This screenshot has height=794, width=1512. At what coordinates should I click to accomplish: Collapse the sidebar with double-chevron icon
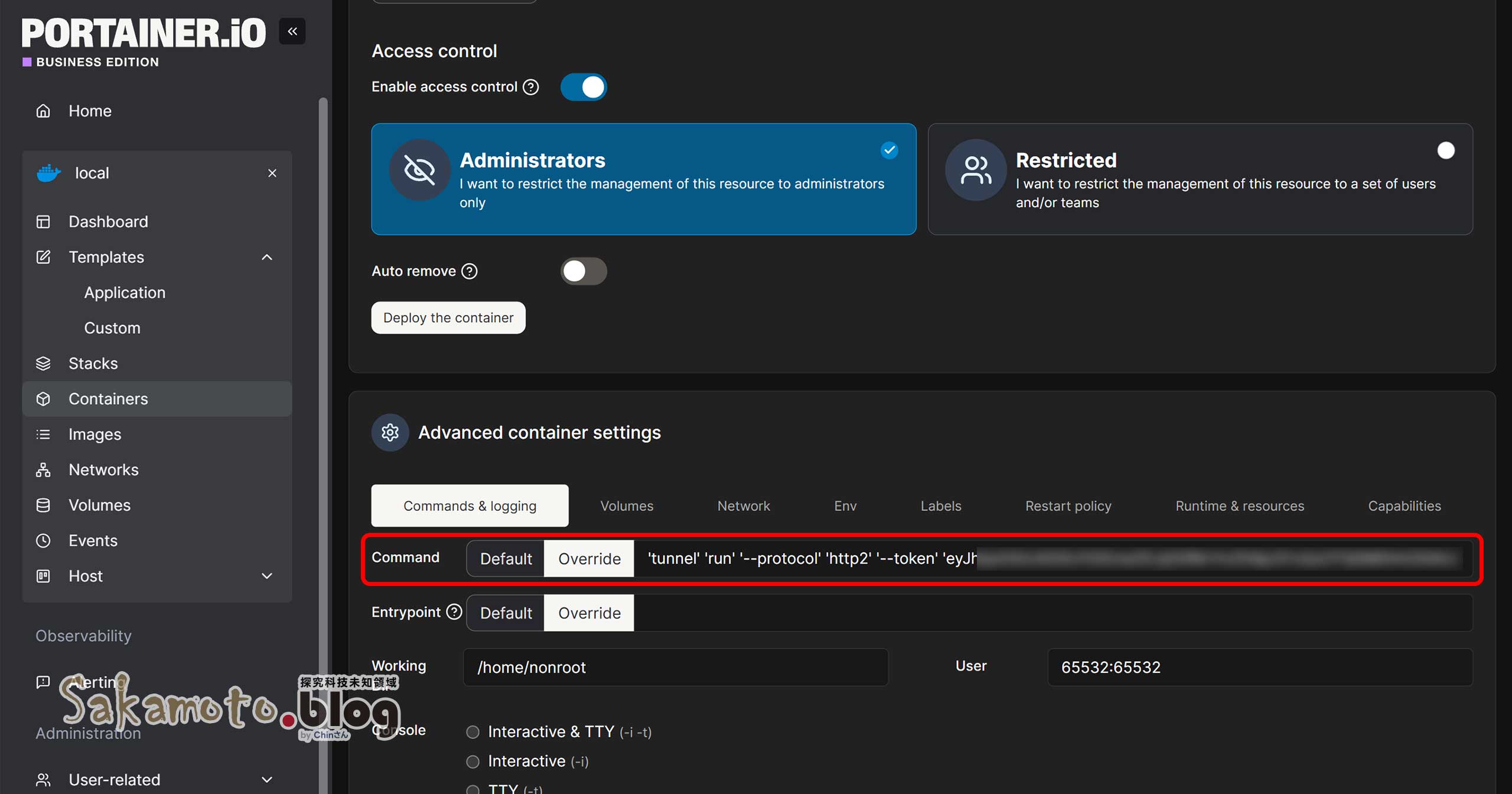292,31
